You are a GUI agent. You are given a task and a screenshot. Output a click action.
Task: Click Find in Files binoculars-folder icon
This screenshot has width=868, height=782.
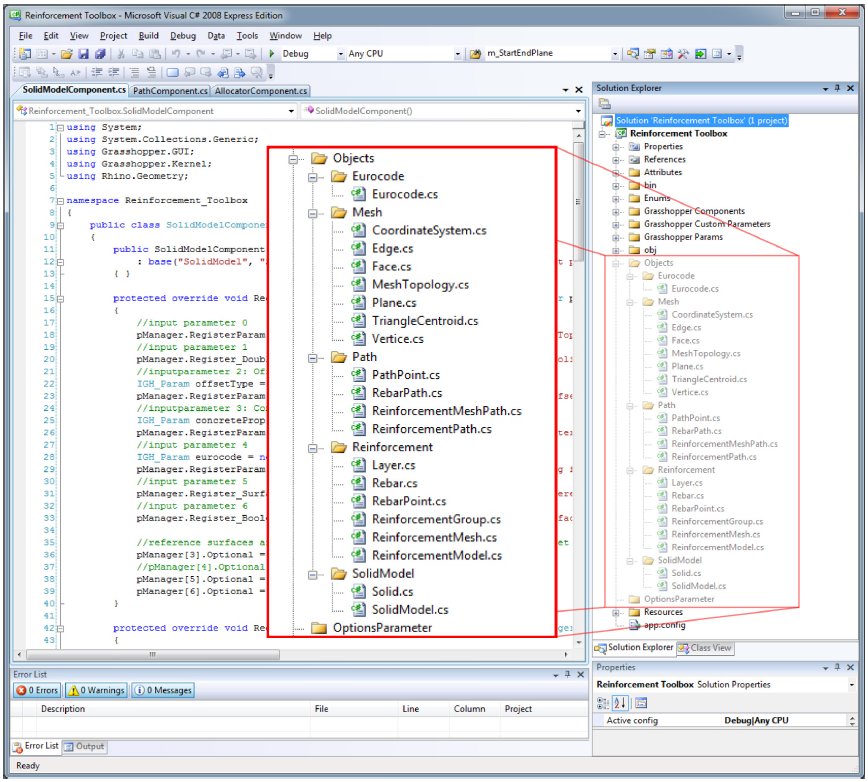point(475,54)
